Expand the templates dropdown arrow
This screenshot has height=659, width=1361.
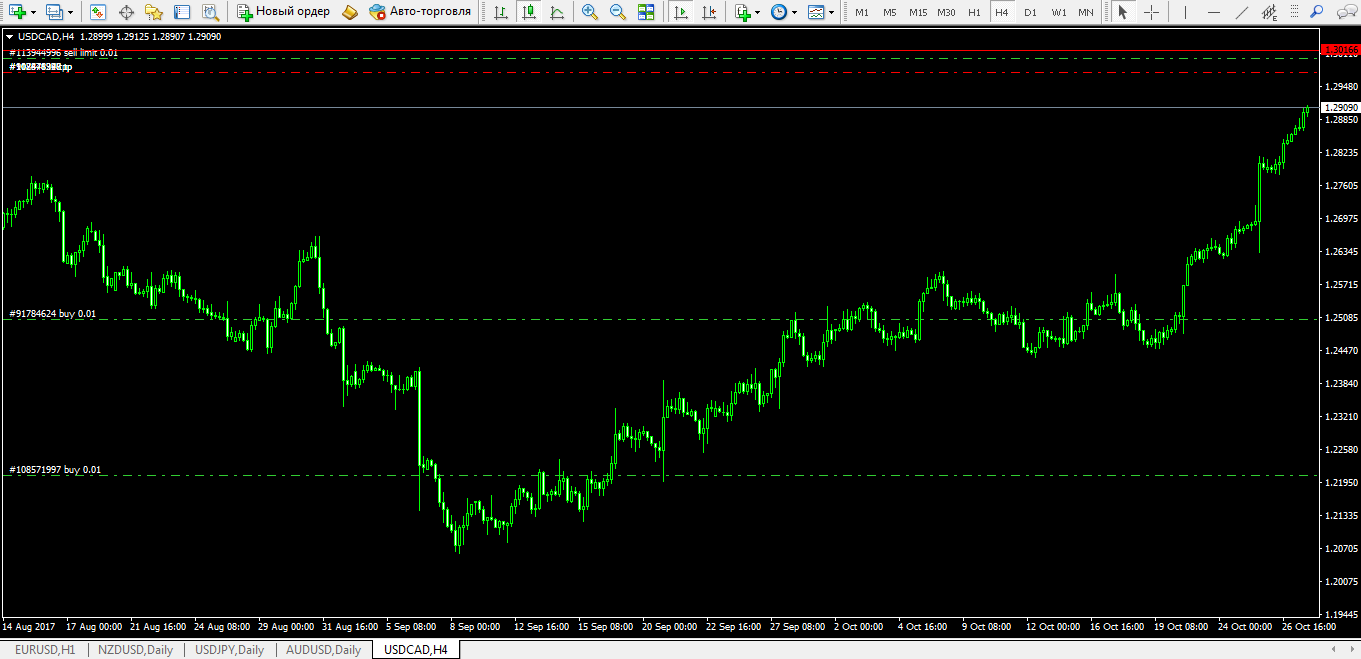pyautogui.click(x=831, y=12)
